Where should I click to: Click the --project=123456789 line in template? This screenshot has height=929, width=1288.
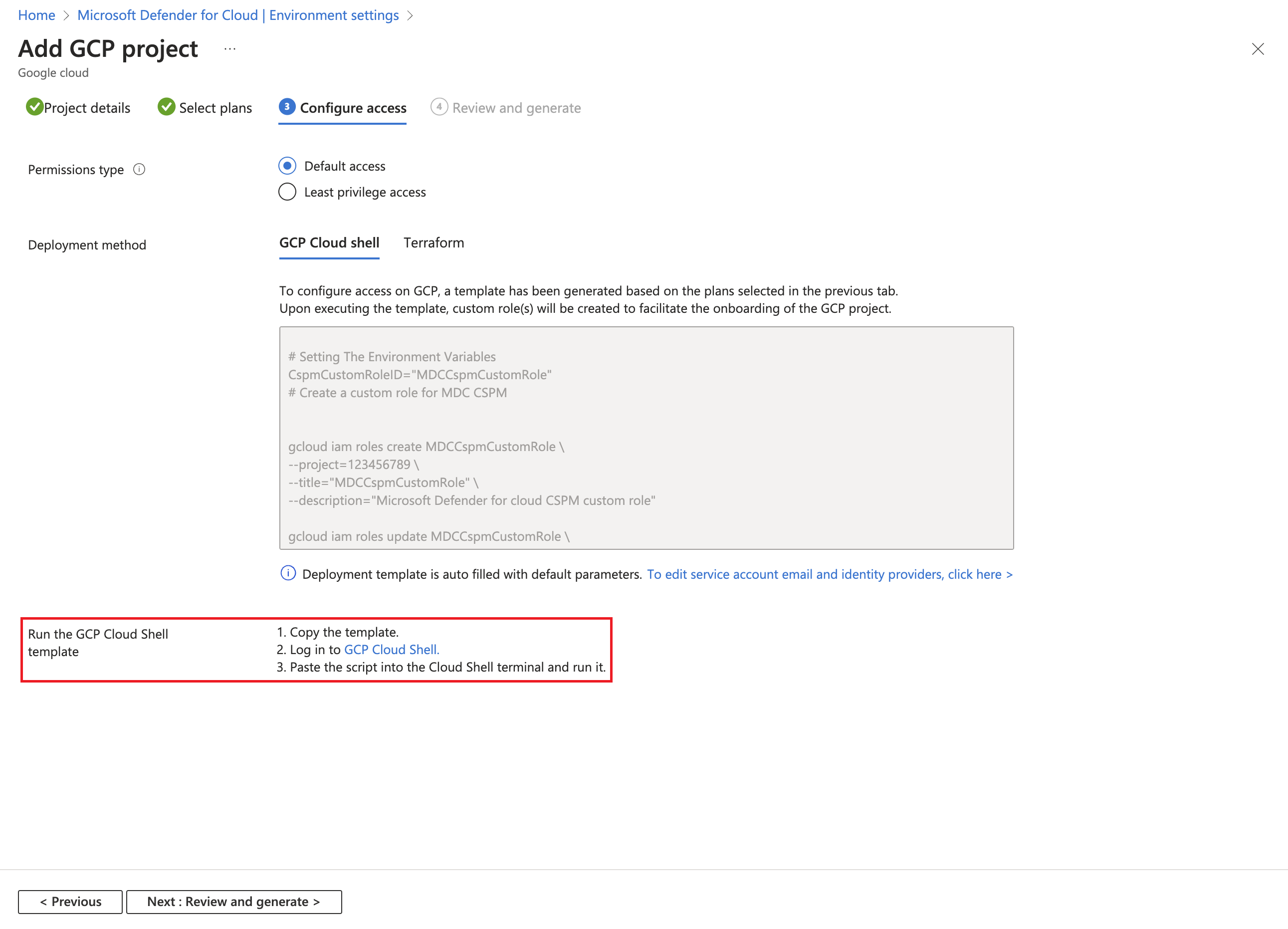tap(353, 464)
